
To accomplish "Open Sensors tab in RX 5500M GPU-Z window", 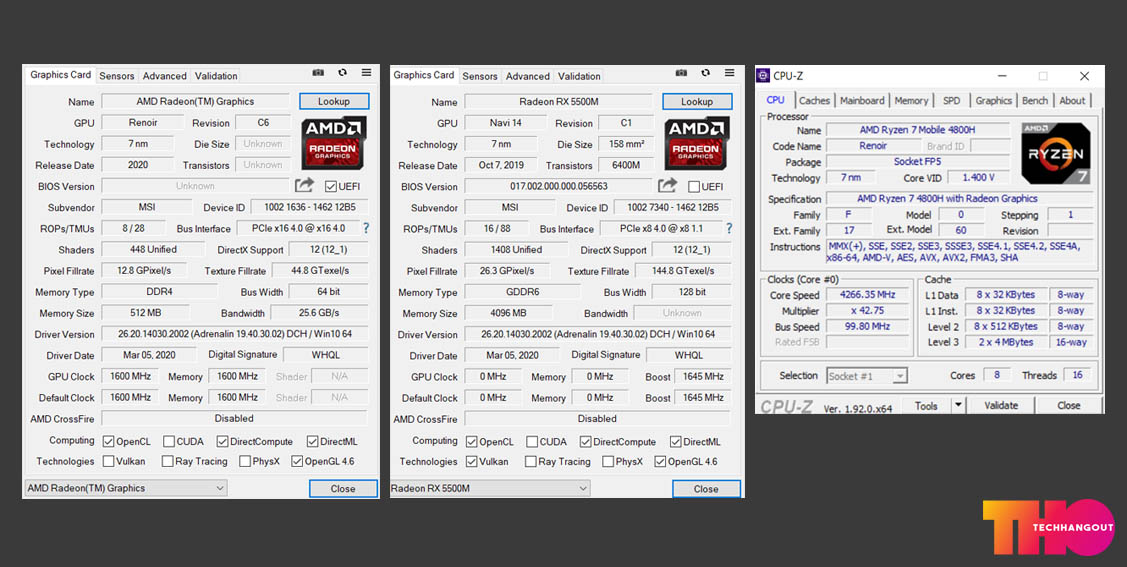I will (x=479, y=75).
